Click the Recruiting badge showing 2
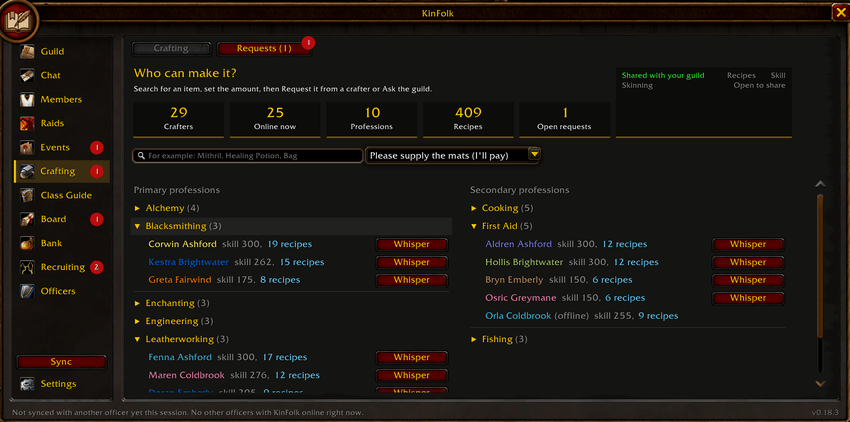Screen dimensions: 850x422 point(96,267)
